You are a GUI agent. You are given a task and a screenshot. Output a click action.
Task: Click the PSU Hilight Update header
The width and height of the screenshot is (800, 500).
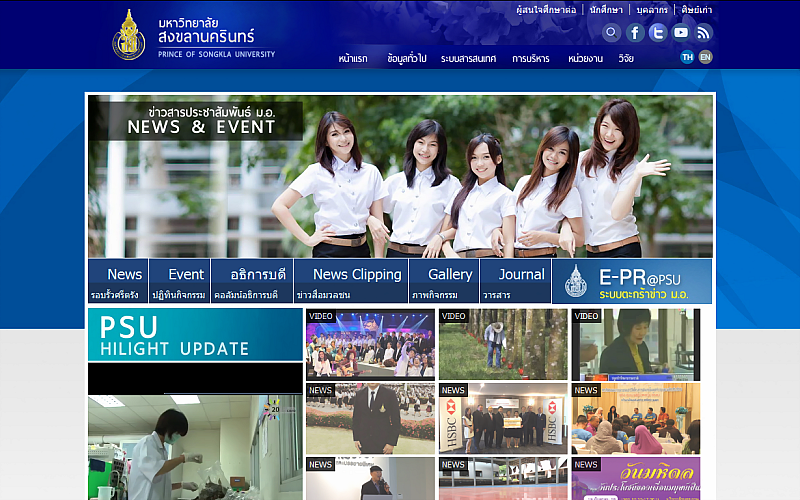[x=195, y=334]
